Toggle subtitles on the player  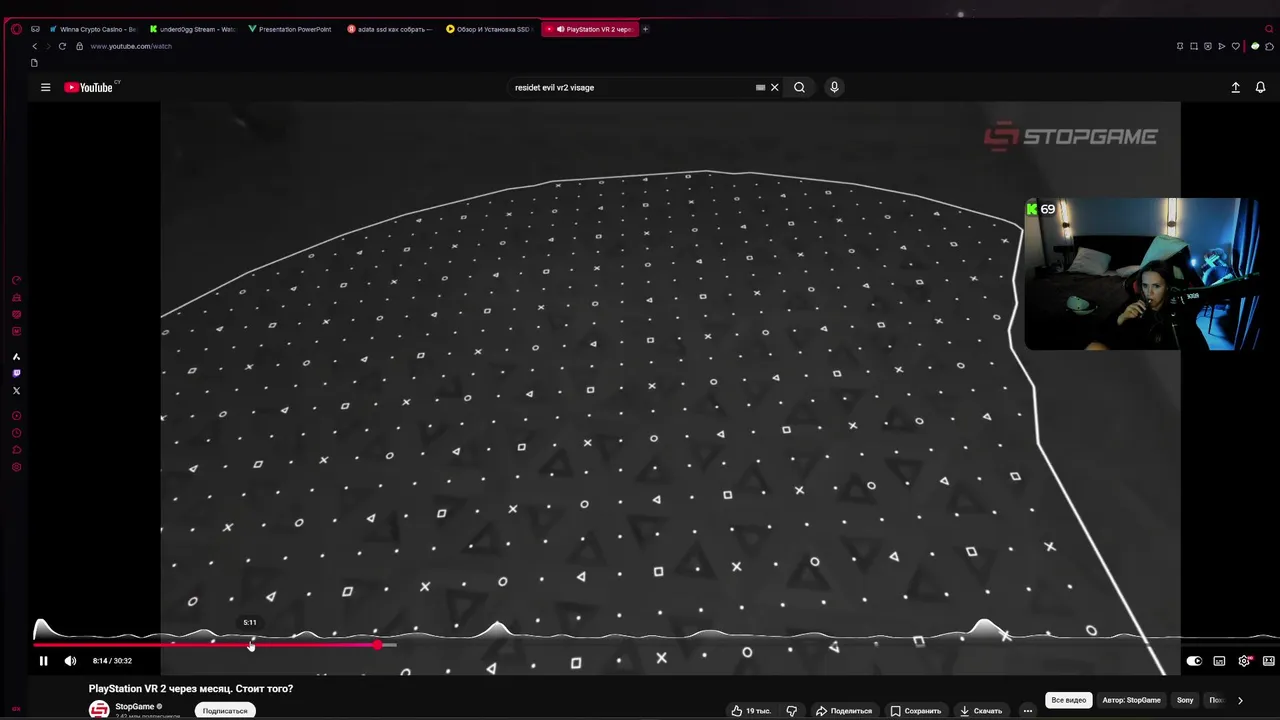click(x=1219, y=661)
